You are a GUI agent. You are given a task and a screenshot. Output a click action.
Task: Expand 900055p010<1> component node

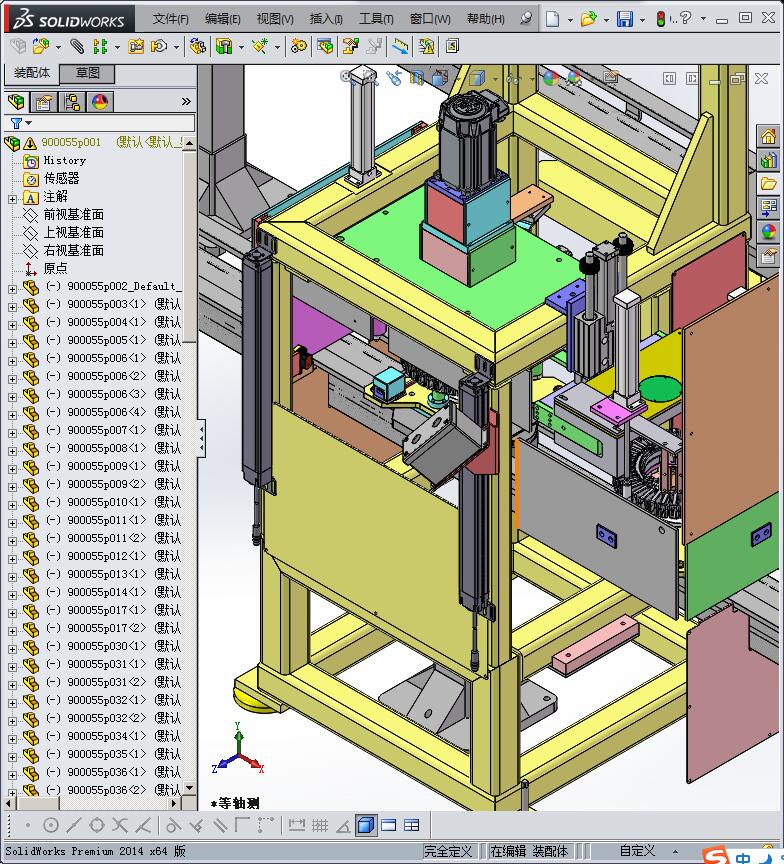click(x=12, y=505)
